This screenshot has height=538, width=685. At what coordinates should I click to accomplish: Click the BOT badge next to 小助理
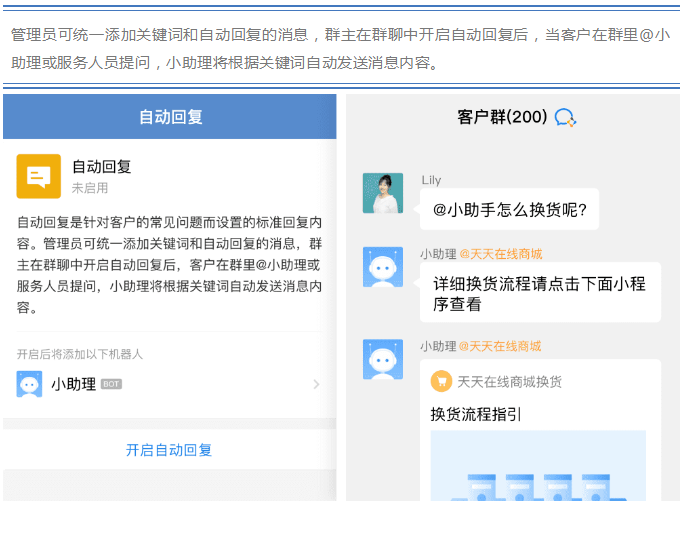[x=111, y=384]
